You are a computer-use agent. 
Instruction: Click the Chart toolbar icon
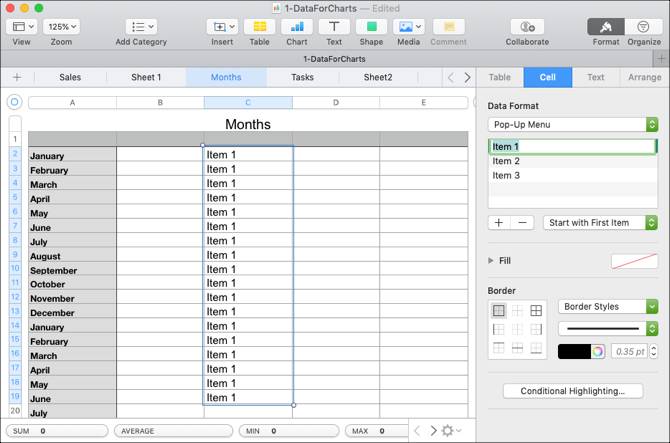point(297,27)
